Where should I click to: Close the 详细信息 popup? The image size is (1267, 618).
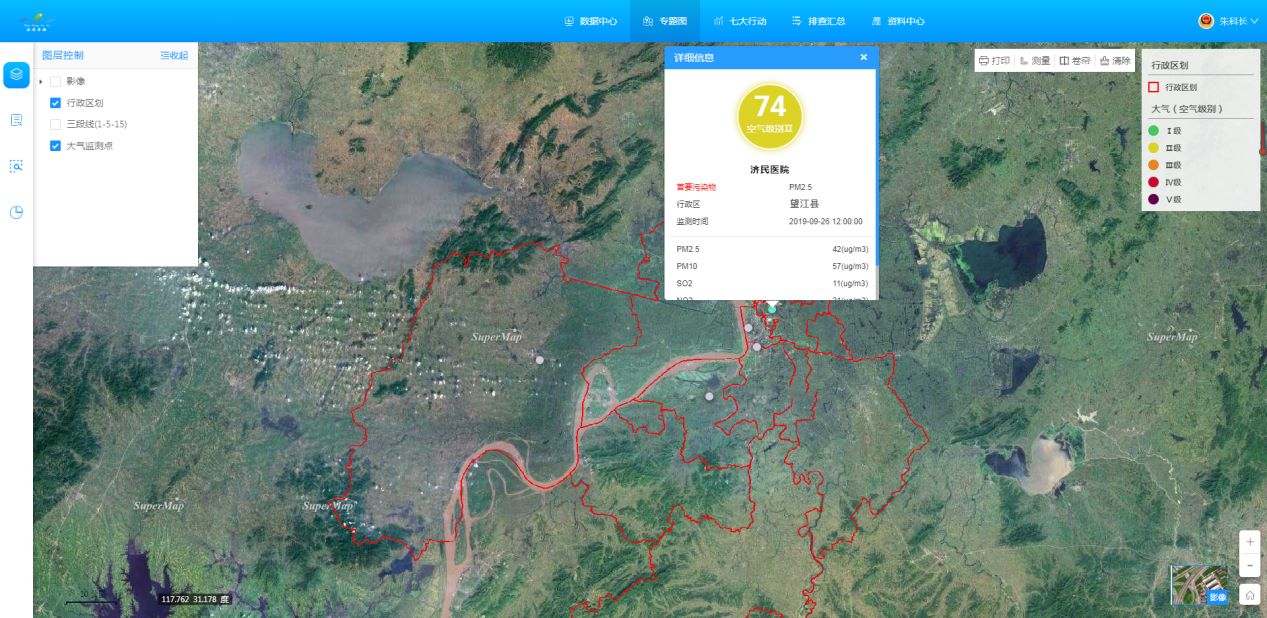pos(864,58)
